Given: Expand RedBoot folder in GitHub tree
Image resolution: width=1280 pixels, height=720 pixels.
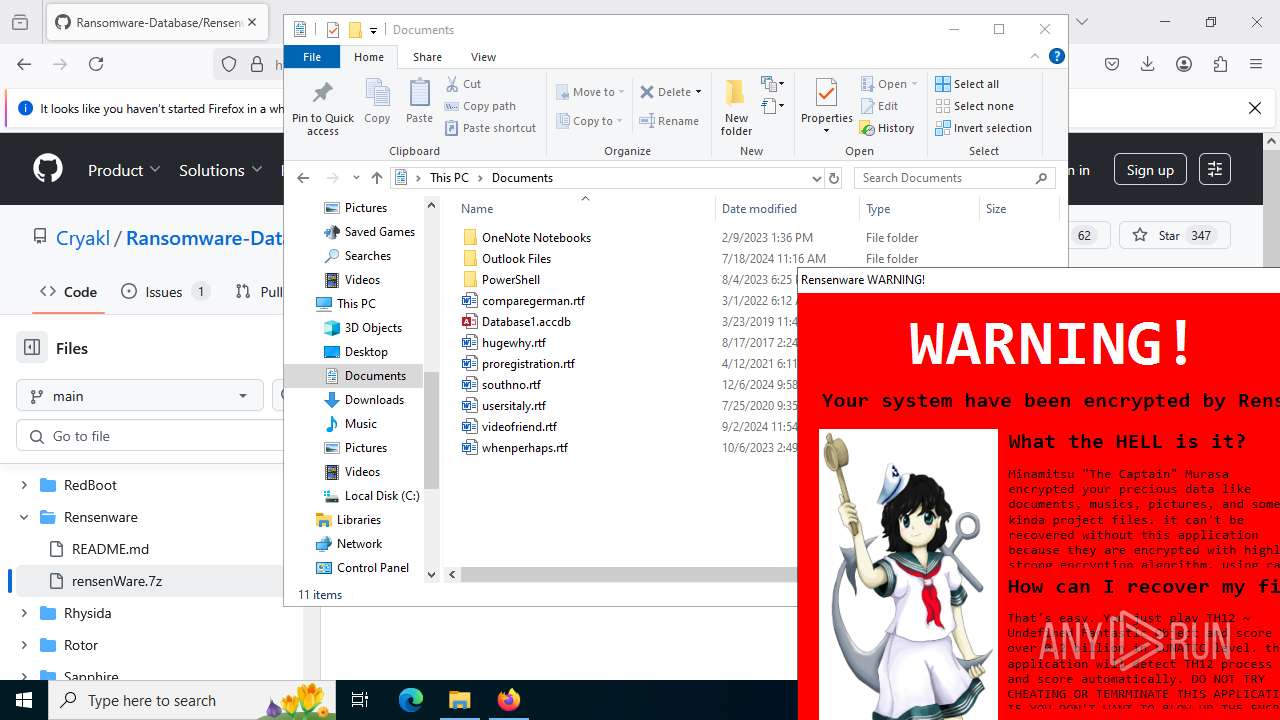Looking at the screenshot, I should tap(24, 485).
